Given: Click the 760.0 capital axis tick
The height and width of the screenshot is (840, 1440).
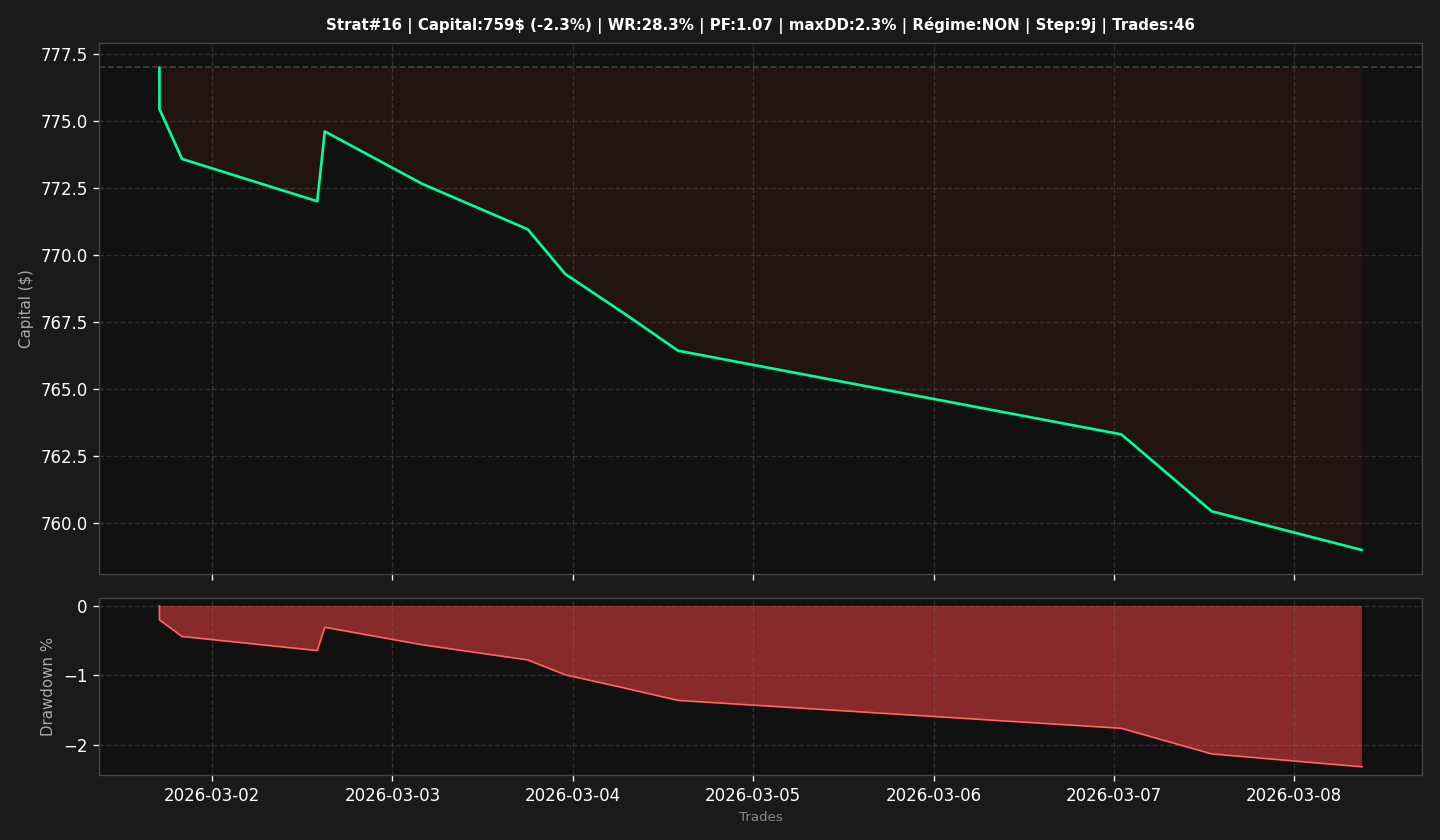Looking at the screenshot, I should click(64, 524).
